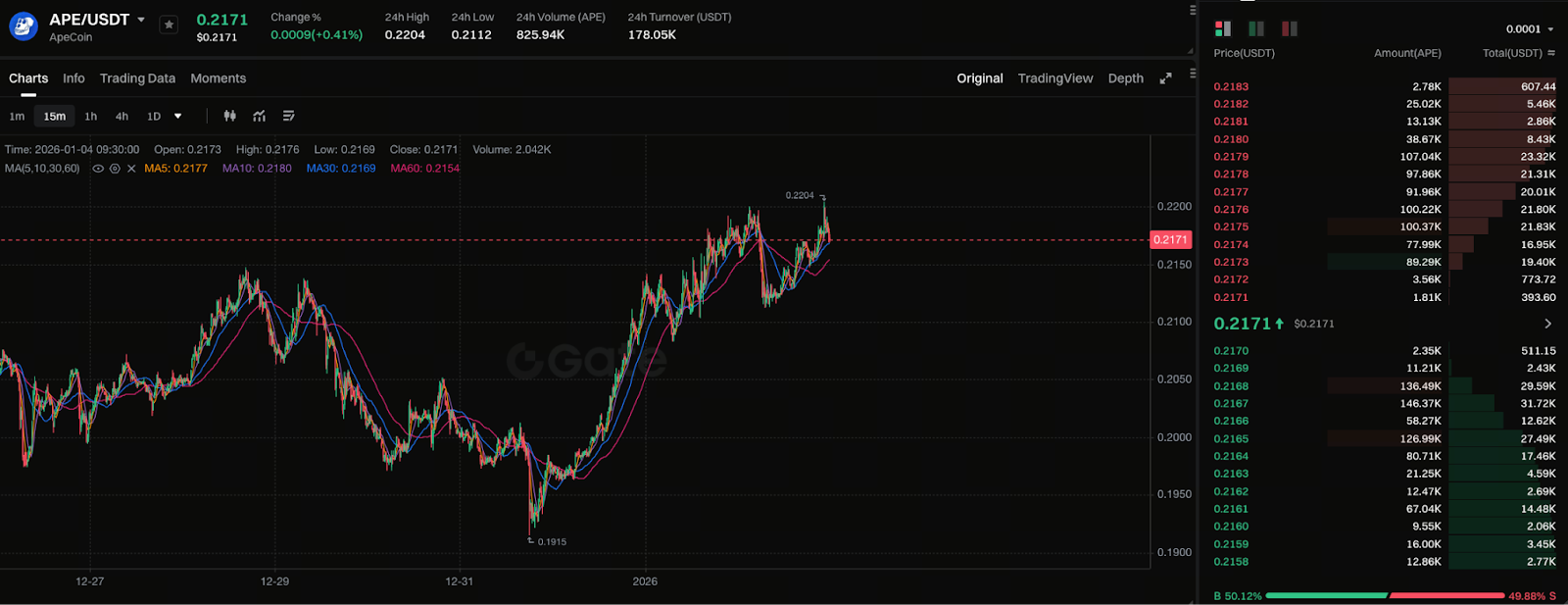Click the 0.2171 current price tag on axis
Image resolution: width=1568 pixels, height=605 pixels.
tap(1170, 239)
